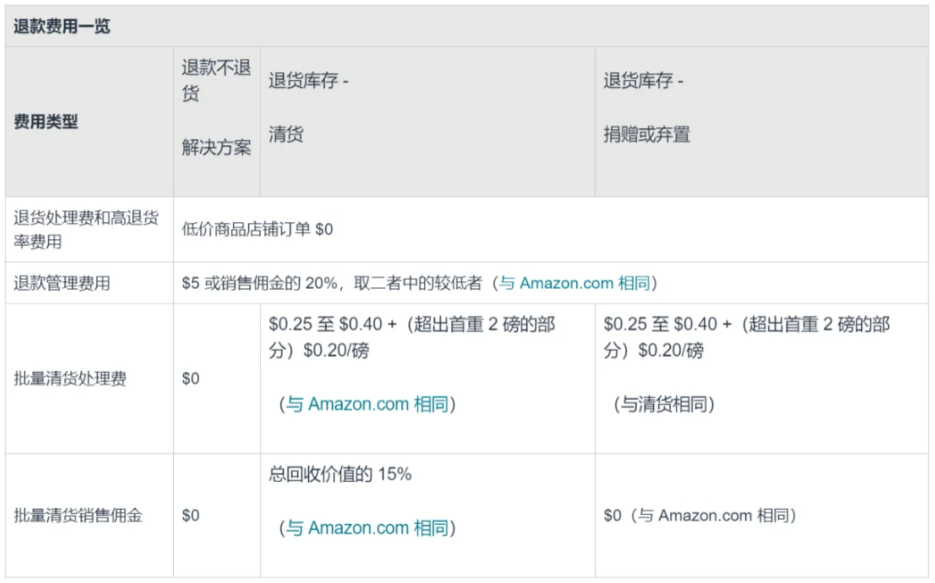The image size is (935, 583).
Task: Click the 退货库存 - 捐赠或弃置 column header
Action: [x=646, y=107]
